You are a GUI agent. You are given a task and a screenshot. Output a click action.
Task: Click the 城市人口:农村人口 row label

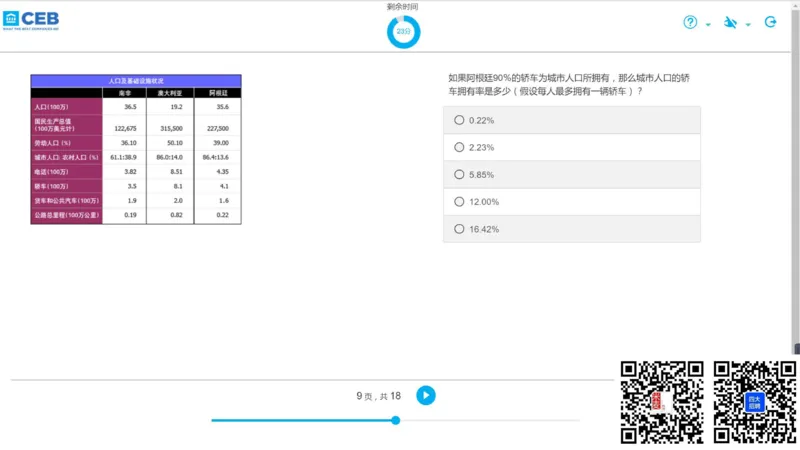pos(66,157)
